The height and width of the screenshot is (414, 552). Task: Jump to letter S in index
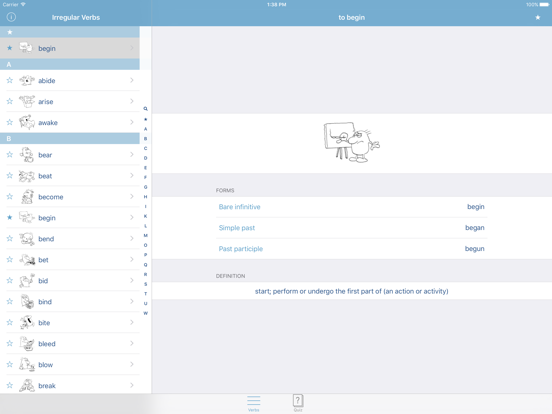(x=145, y=284)
